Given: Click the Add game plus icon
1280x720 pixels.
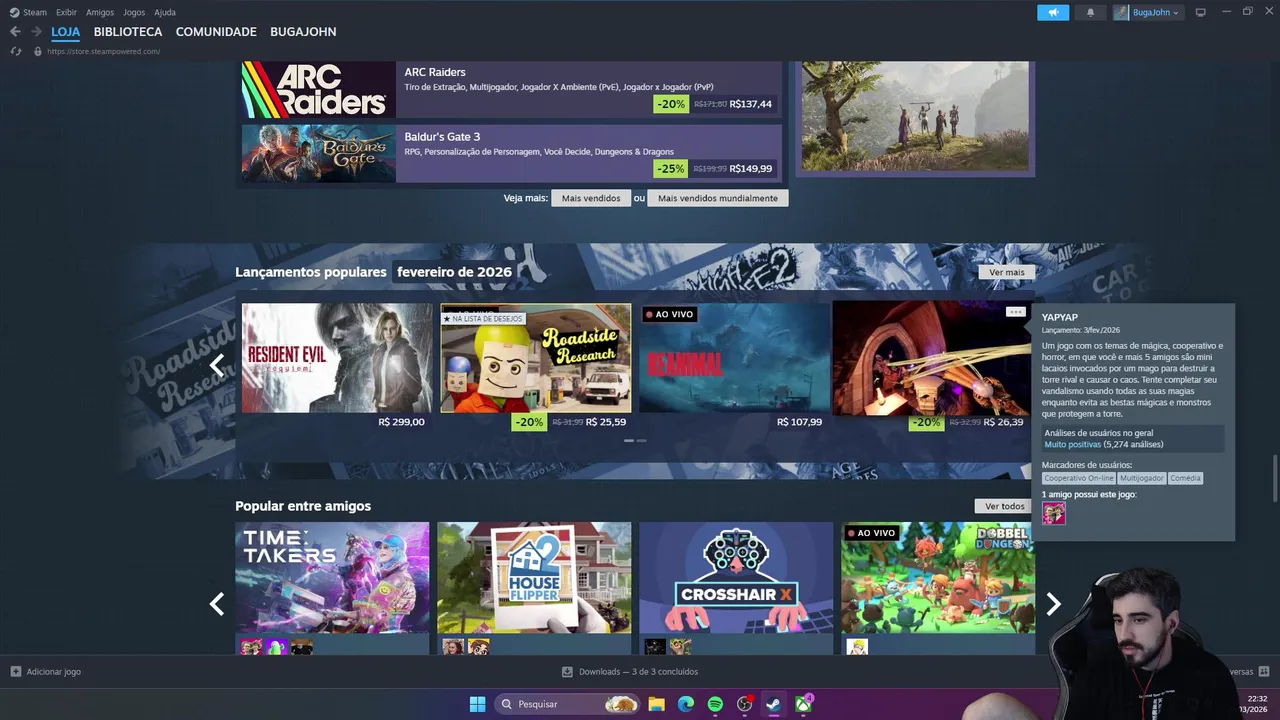Looking at the screenshot, I should click(15, 671).
